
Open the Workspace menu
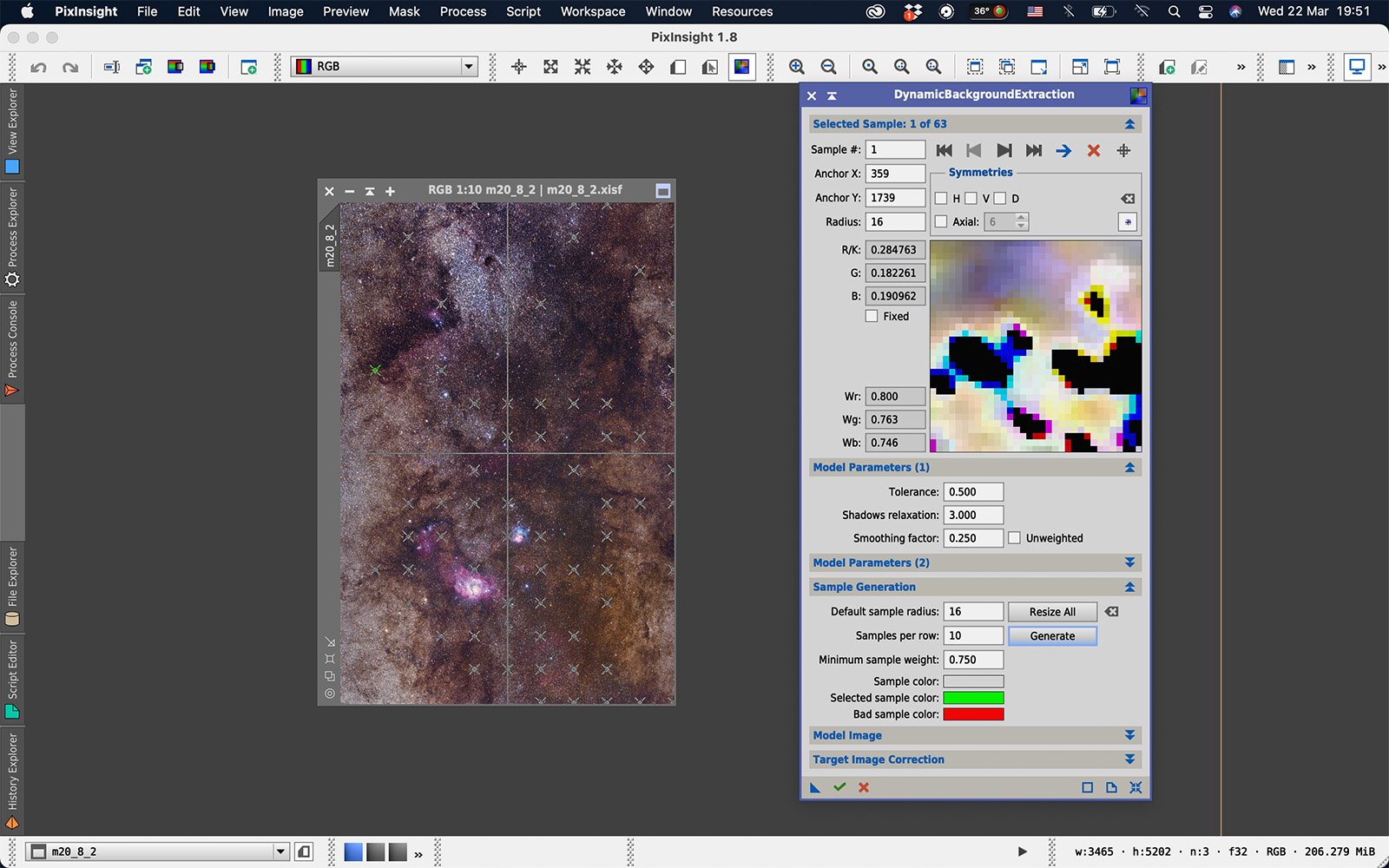[x=592, y=11]
